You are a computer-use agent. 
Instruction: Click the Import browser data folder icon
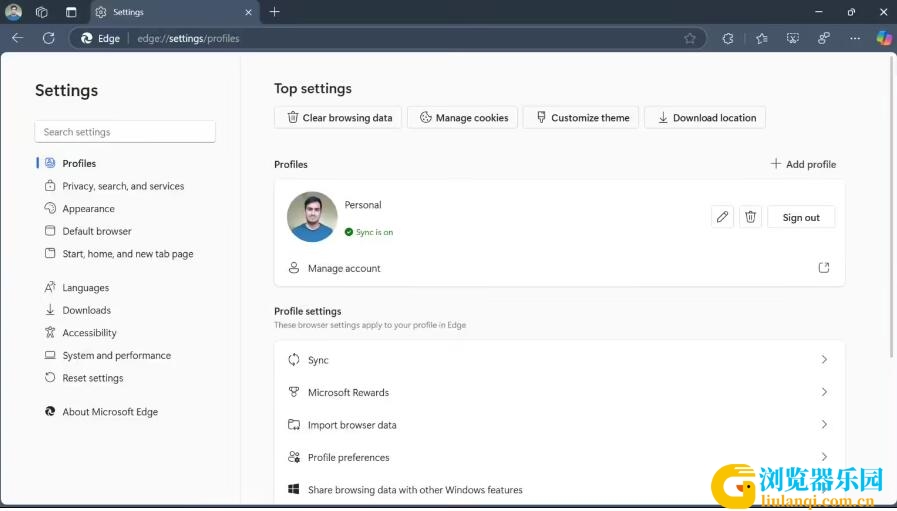[293, 425]
